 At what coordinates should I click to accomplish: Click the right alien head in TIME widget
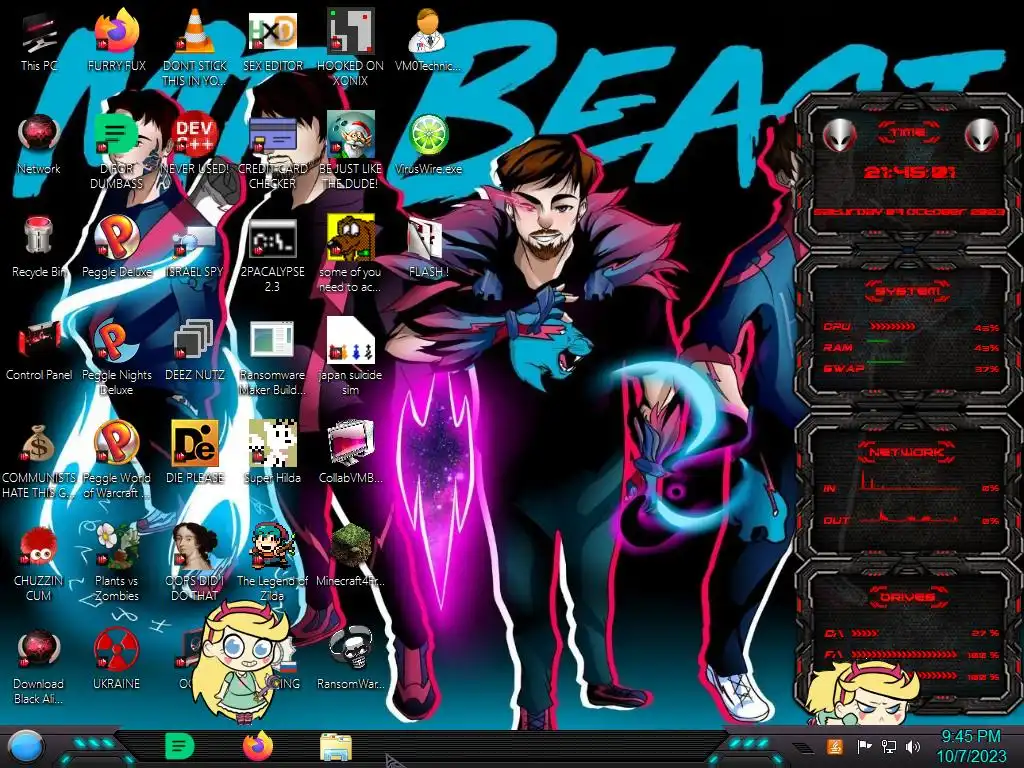point(981,135)
